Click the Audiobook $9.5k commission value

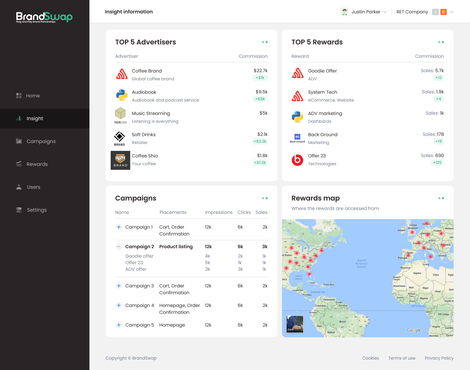coord(262,92)
